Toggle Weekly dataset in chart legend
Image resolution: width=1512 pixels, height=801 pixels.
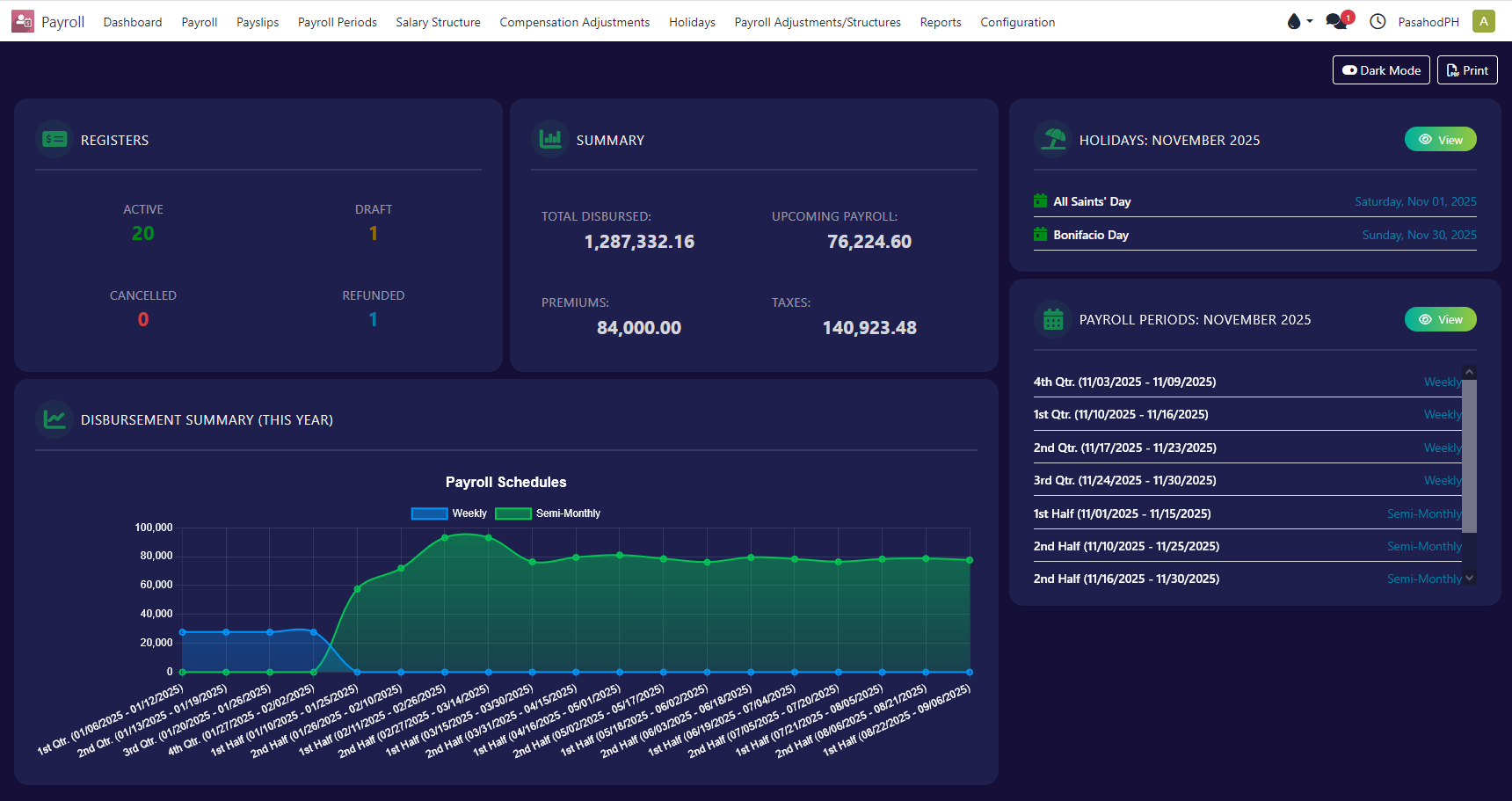click(x=430, y=513)
